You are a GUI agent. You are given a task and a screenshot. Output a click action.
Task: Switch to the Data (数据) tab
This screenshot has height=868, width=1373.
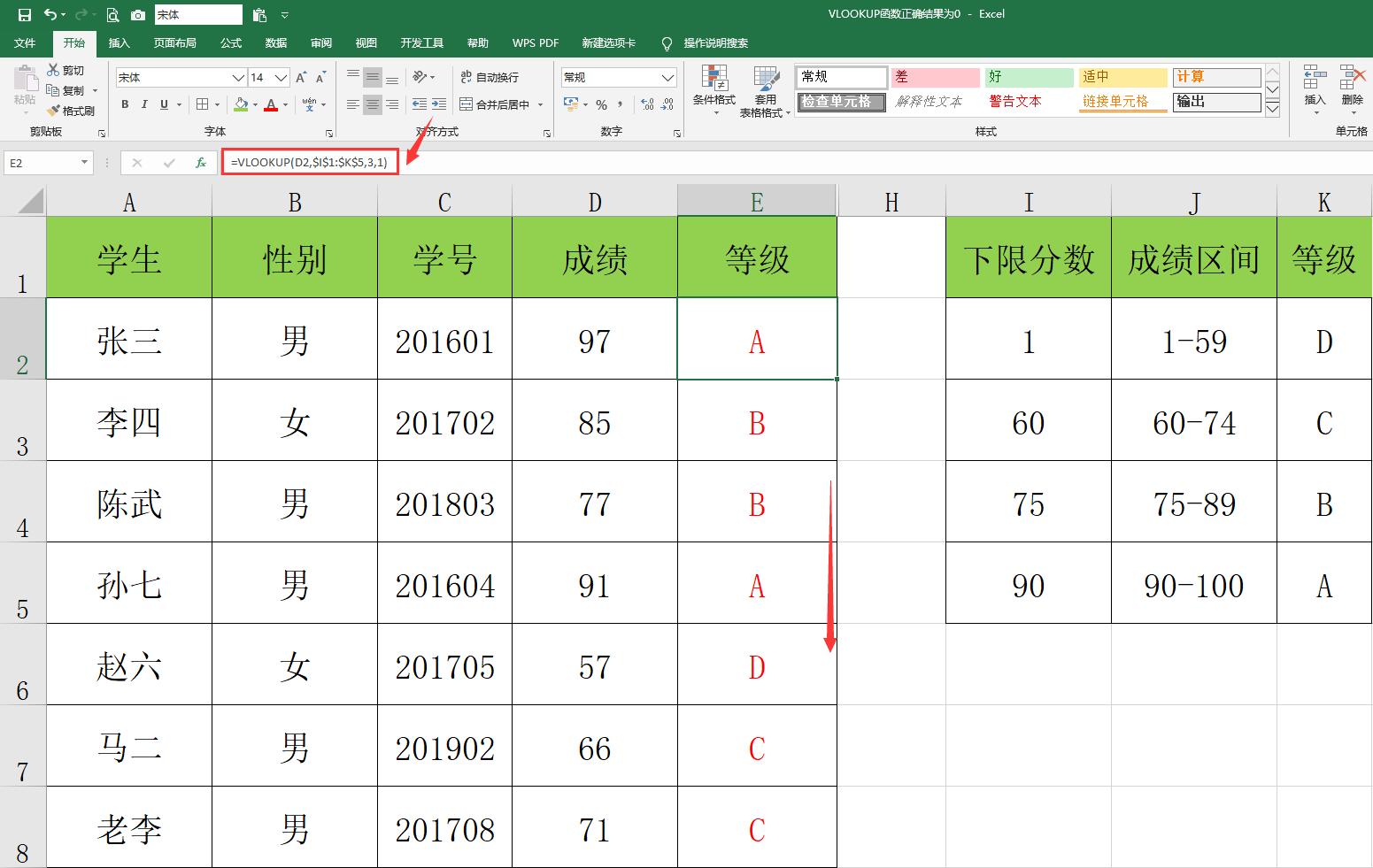tap(276, 42)
